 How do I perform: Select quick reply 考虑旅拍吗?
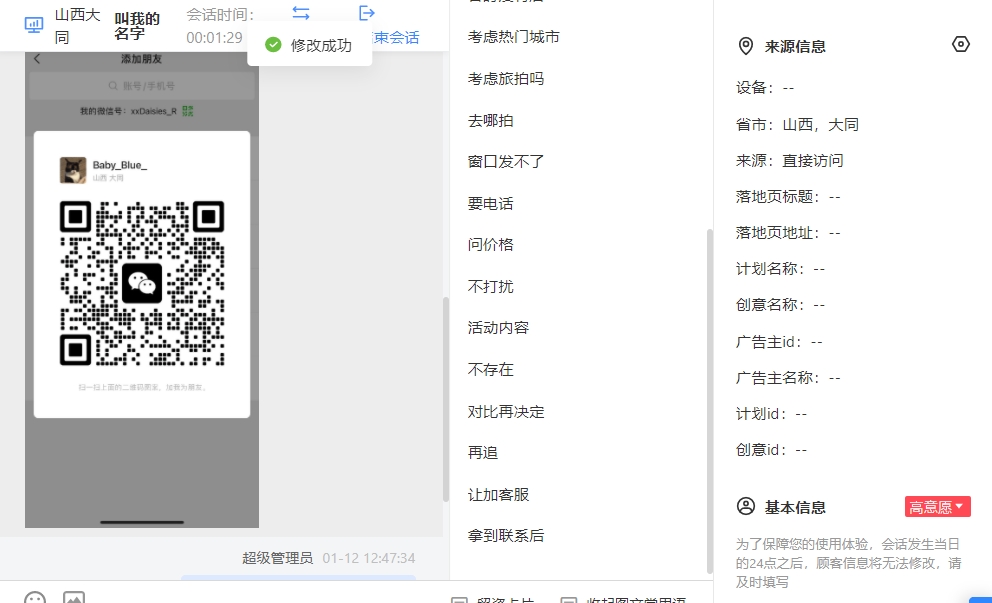[505, 78]
